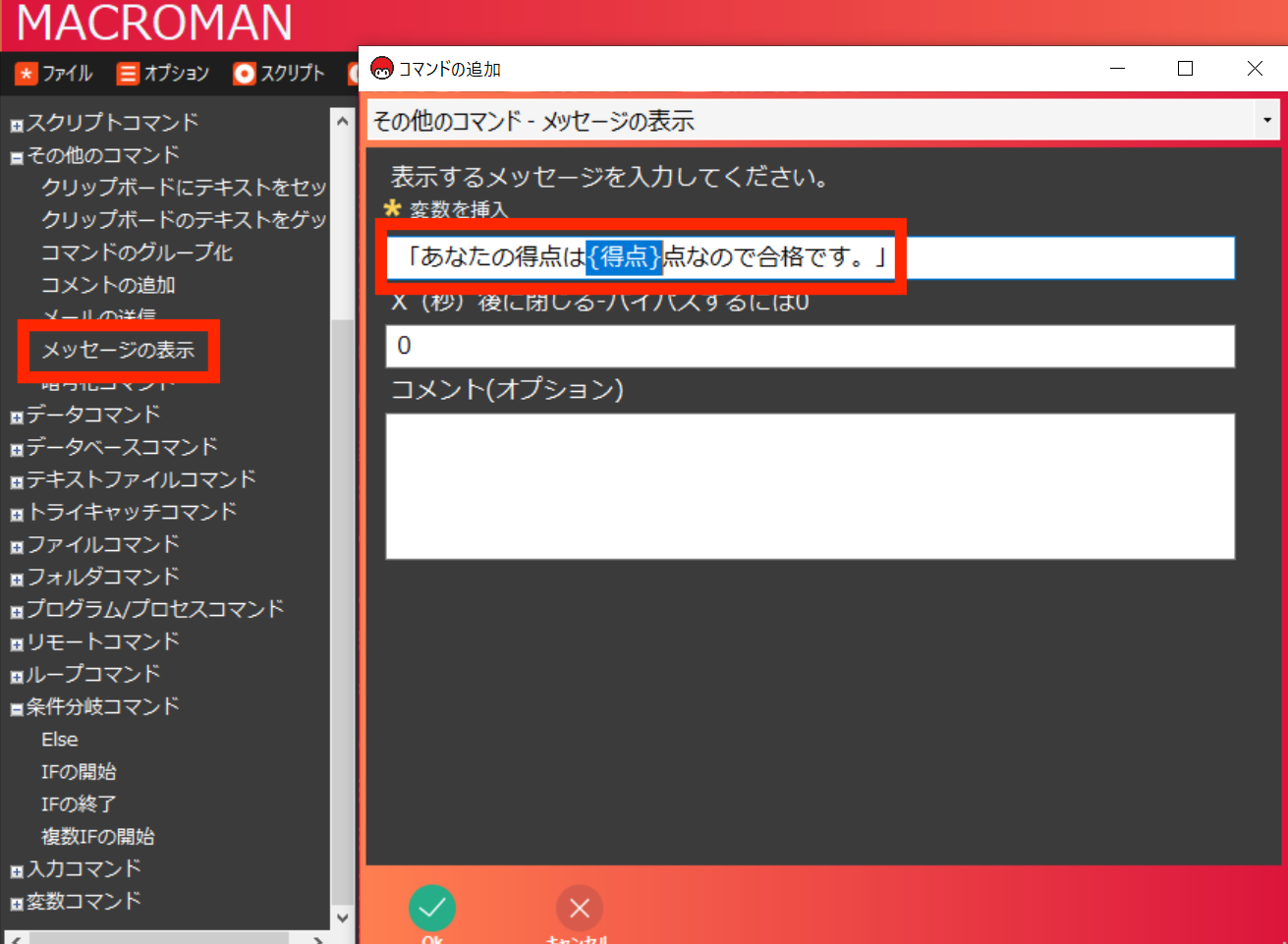Expand the データコマンド tree node
Image resolution: width=1288 pixels, height=944 pixels.
click(17, 416)
